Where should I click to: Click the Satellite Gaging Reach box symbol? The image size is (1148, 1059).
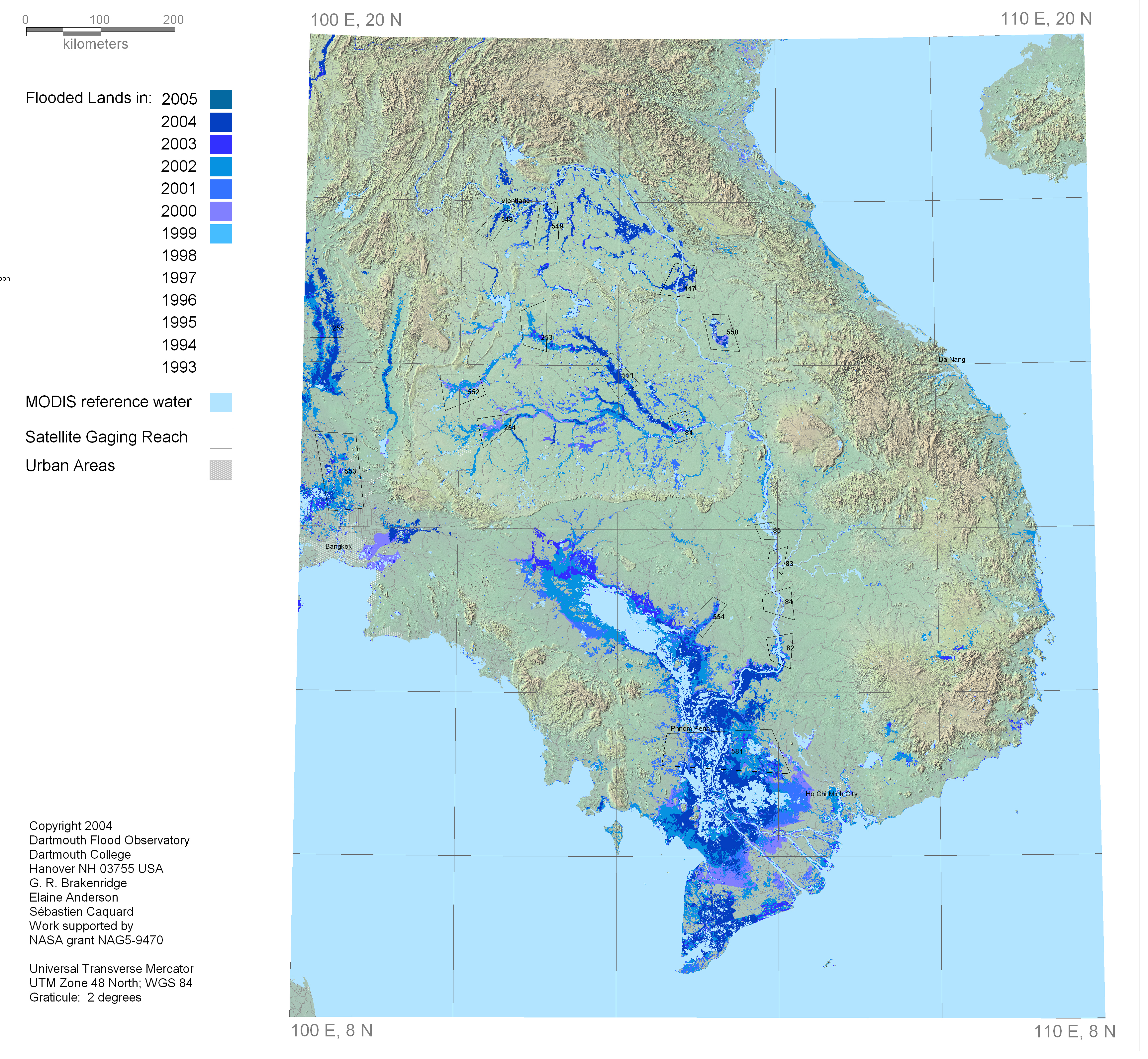[221, 438]
